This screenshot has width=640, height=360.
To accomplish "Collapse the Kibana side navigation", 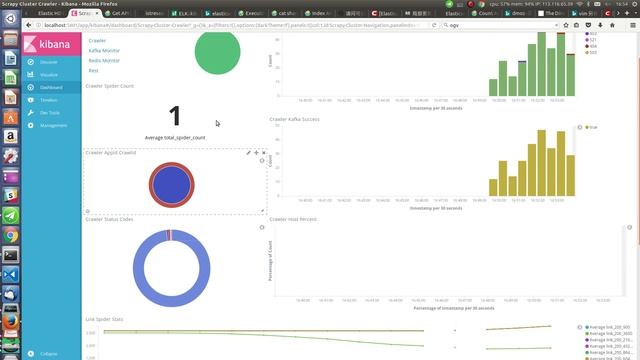I will 51,353.
